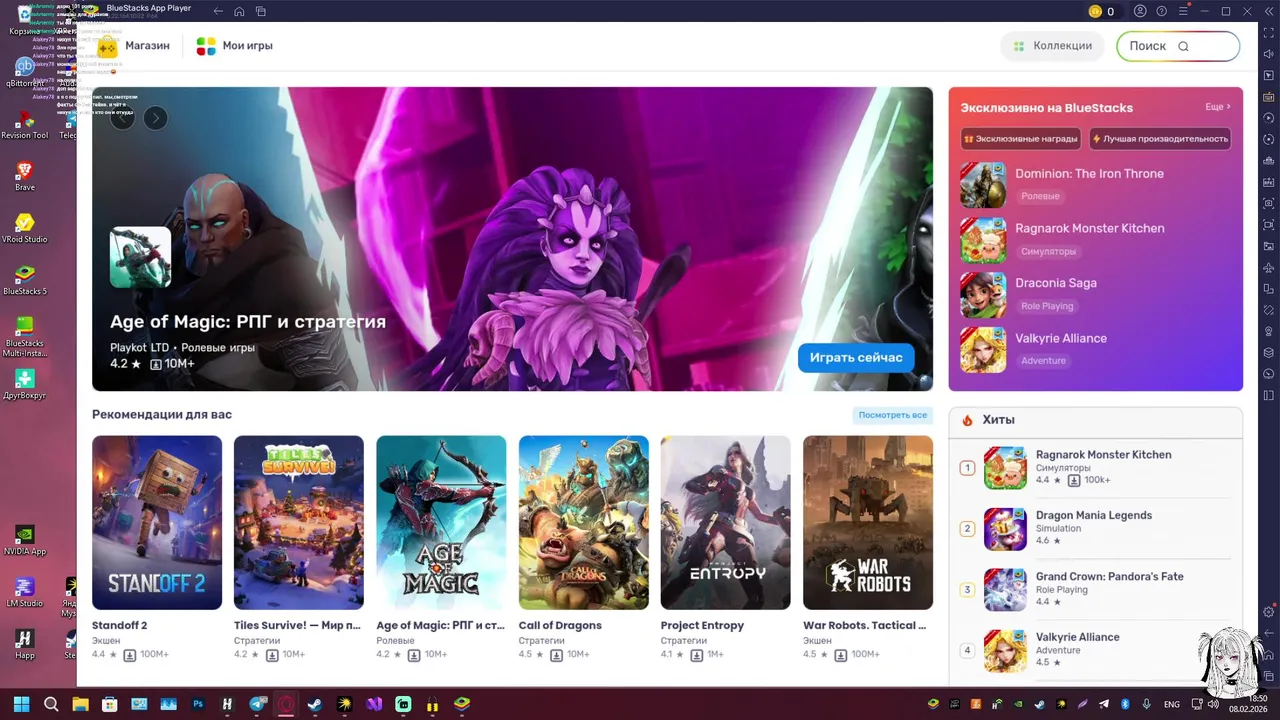Open Windows search from the taskbar

click(x=51, y=704)
